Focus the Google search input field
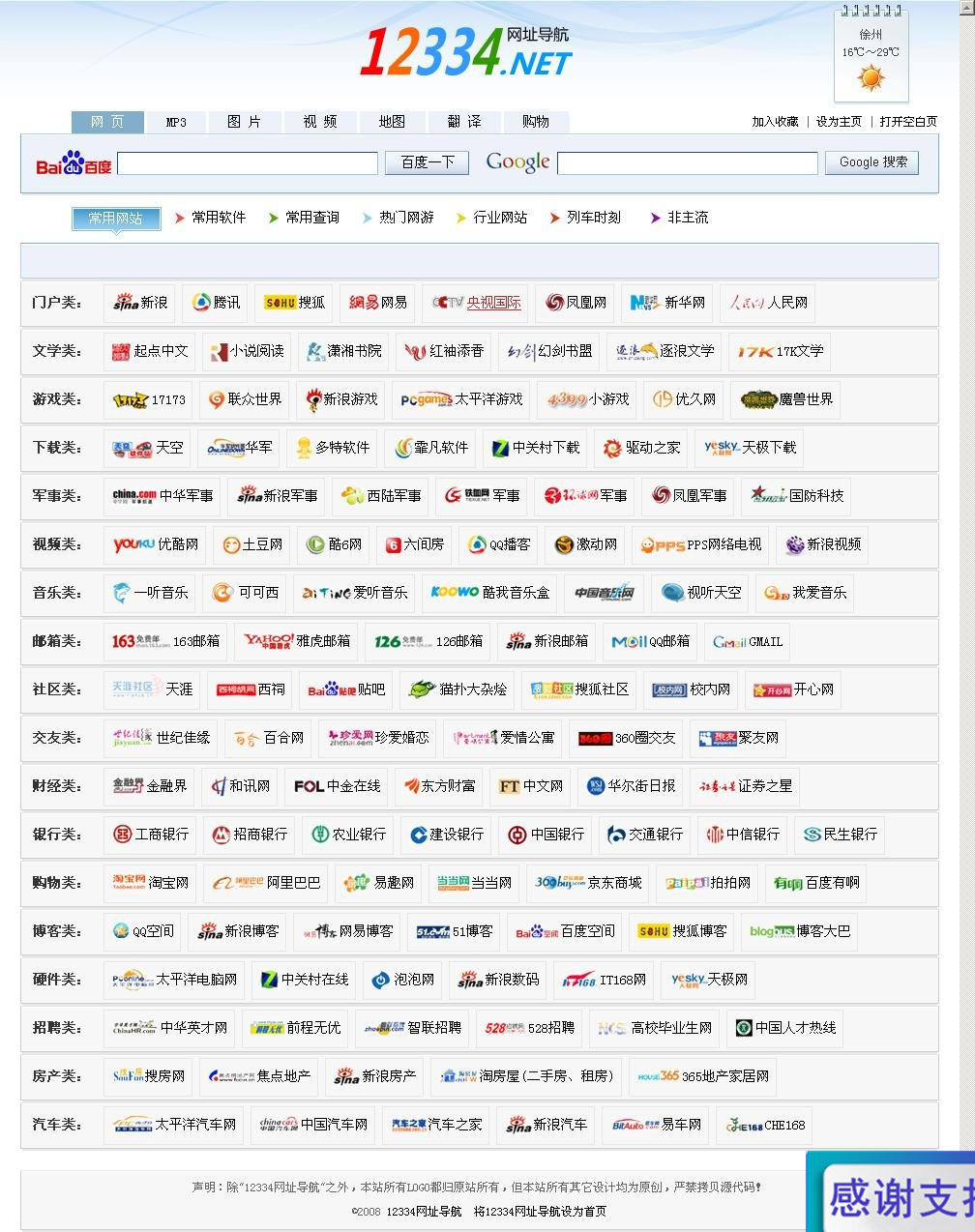 point(688,163)
